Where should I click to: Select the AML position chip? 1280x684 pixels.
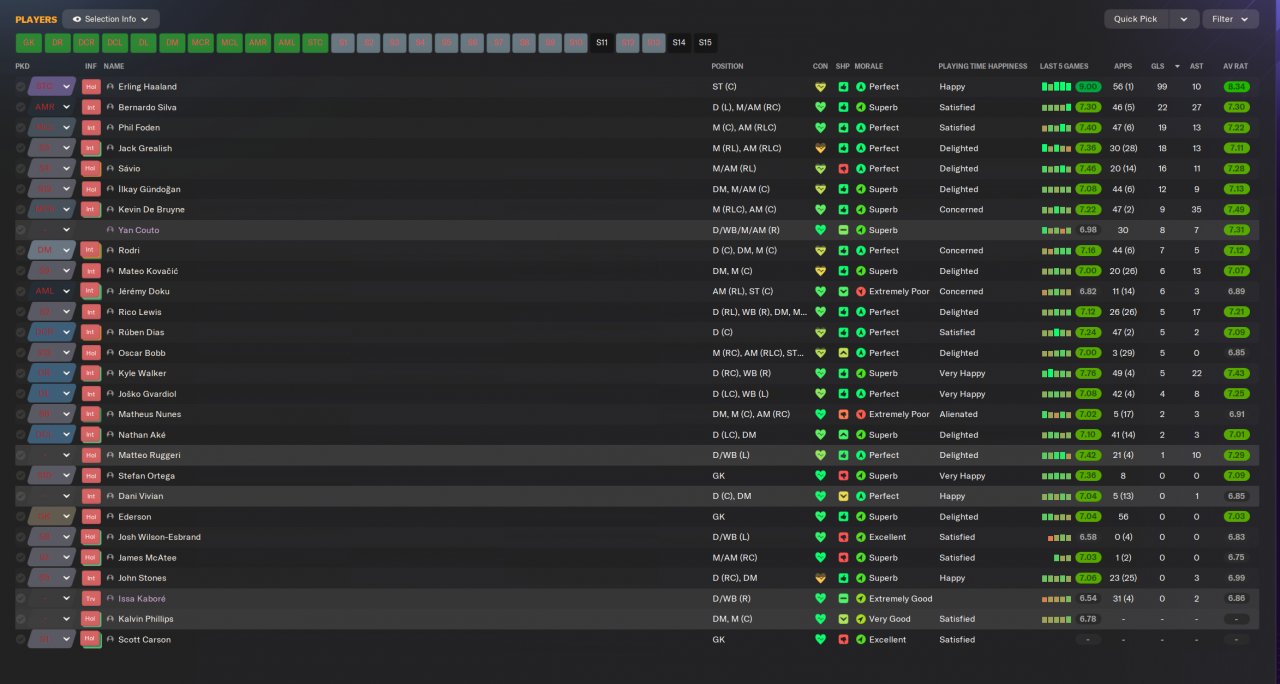point(287,43)
